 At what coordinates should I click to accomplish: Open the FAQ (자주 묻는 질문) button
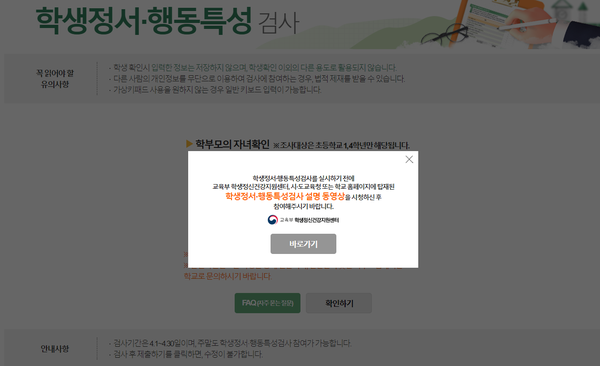267,303
